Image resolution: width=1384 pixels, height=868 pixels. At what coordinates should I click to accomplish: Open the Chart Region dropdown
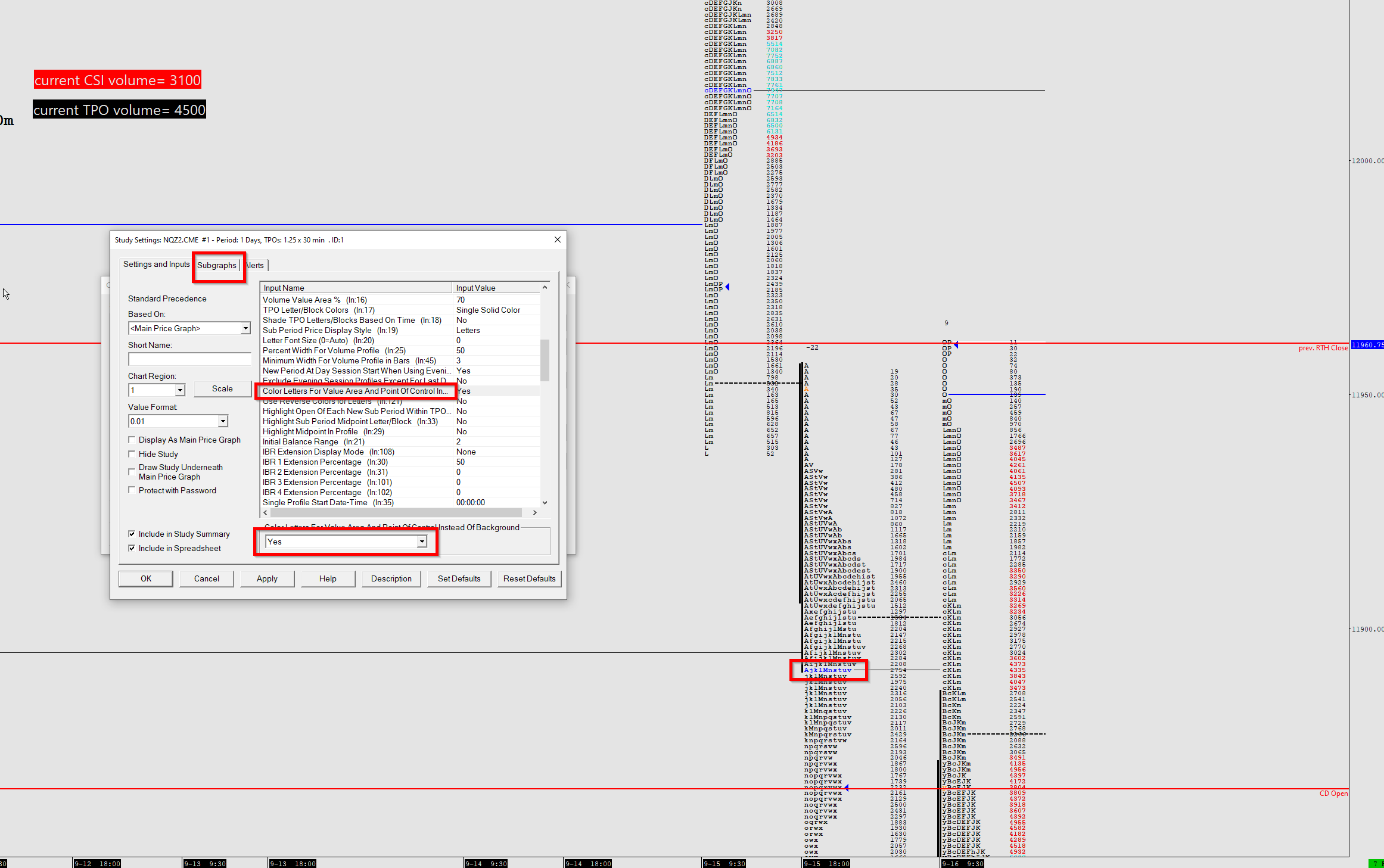pos(179,390)
